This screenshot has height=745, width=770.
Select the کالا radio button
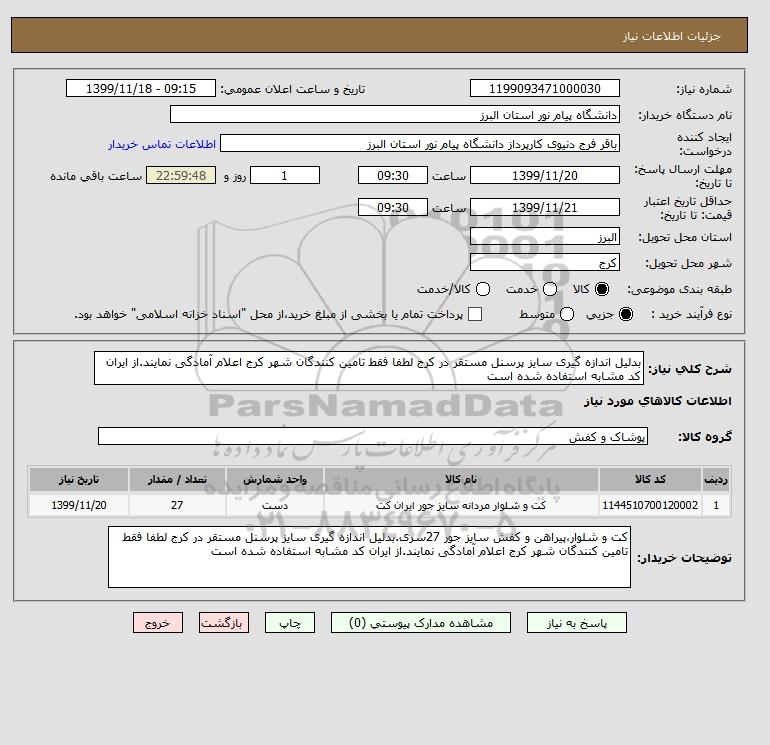click(x=602, y=289)
